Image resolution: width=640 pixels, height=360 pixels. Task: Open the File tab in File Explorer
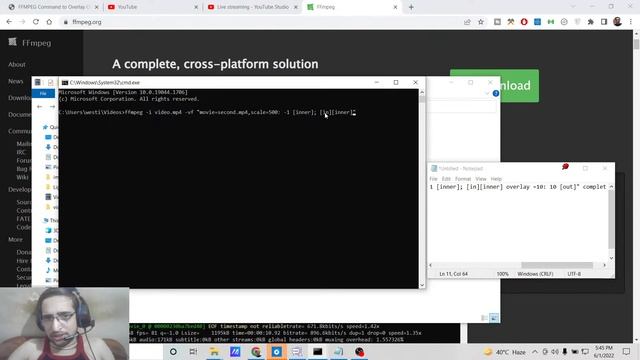click(x=43, y=93)
